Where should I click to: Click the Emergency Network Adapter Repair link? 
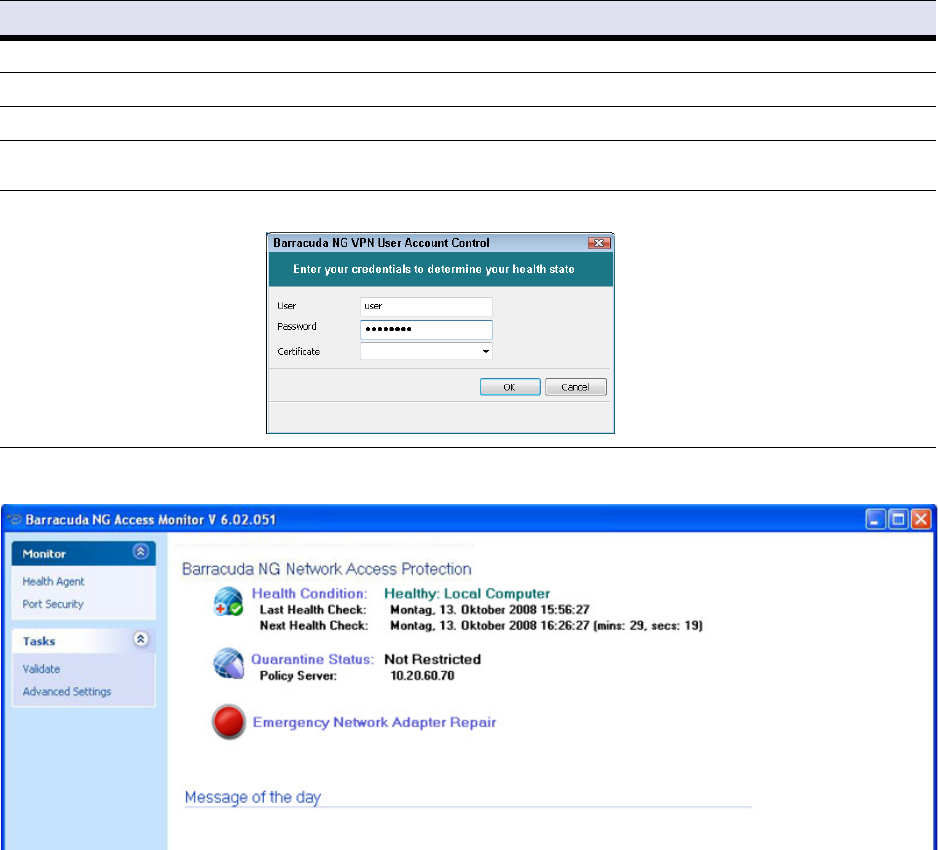coord(374,723)
